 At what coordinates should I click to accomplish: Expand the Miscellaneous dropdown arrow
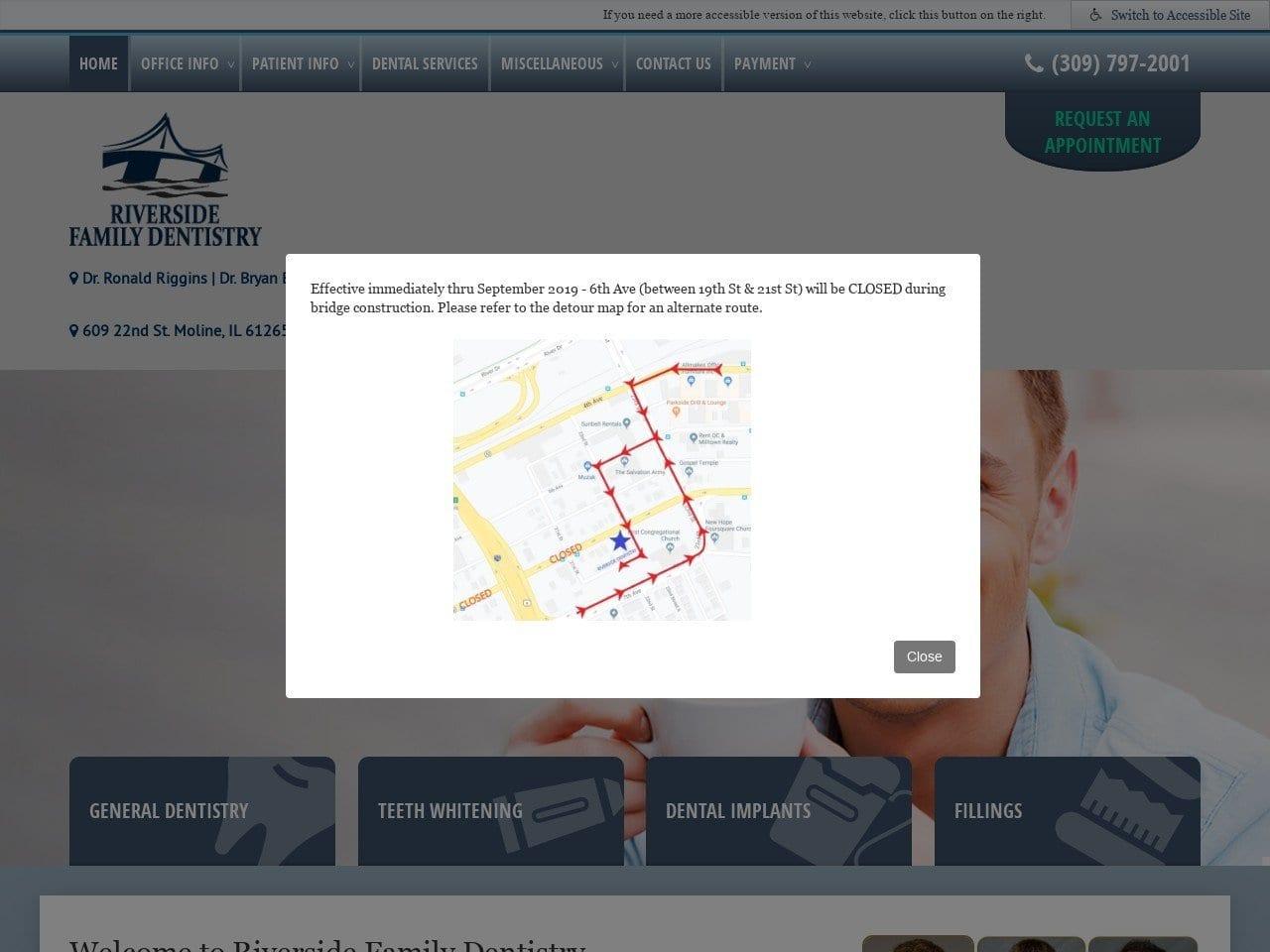coord(615,64)
